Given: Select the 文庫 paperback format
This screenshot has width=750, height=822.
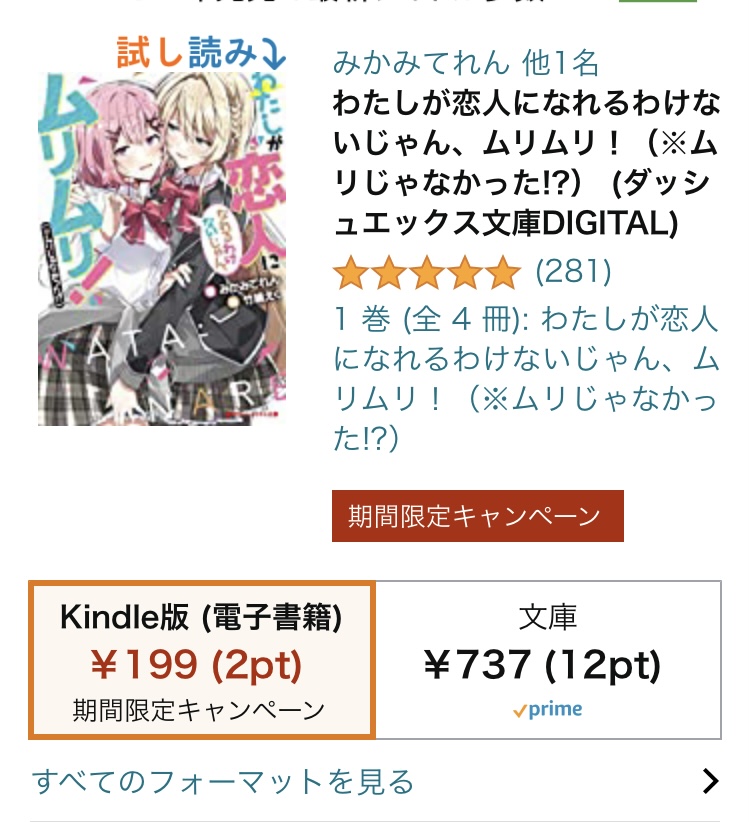Looking at the screenshot, I should [548, 659].
